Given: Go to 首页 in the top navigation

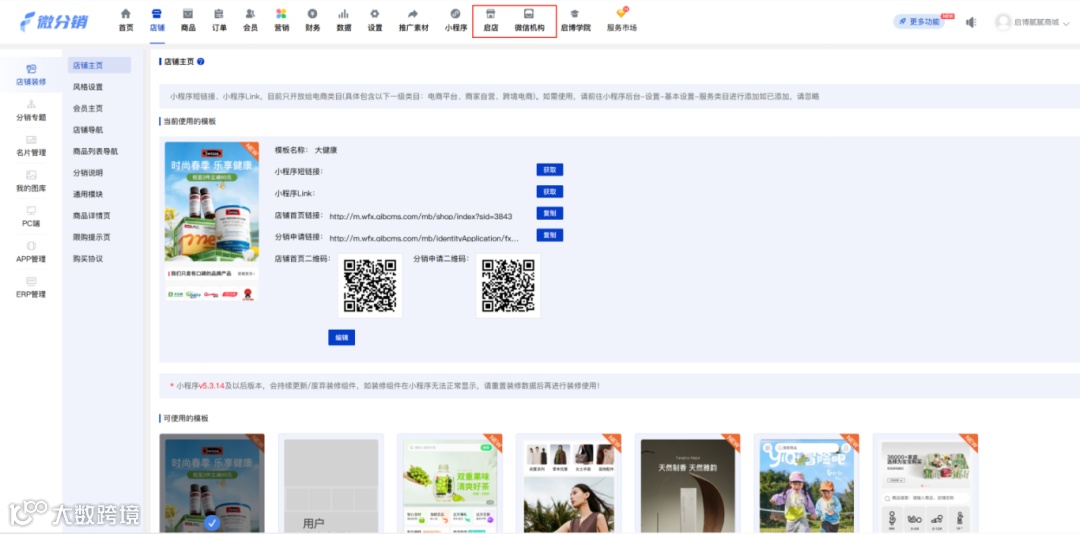Looking at the screenshot, I should click(126, 20).
